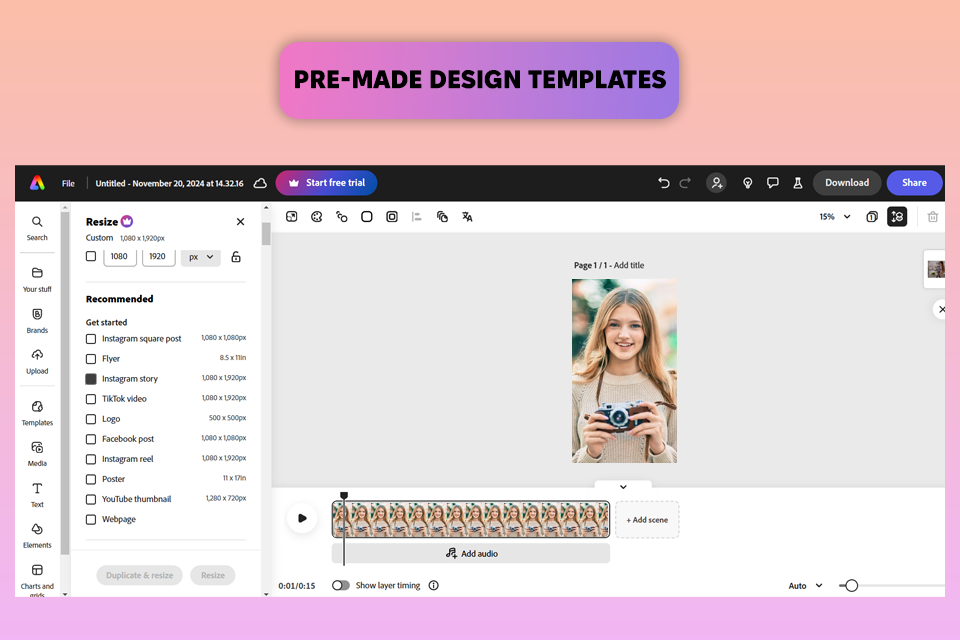
Task: Check the Poster checkbox
Action: click(x=91, y=480)
